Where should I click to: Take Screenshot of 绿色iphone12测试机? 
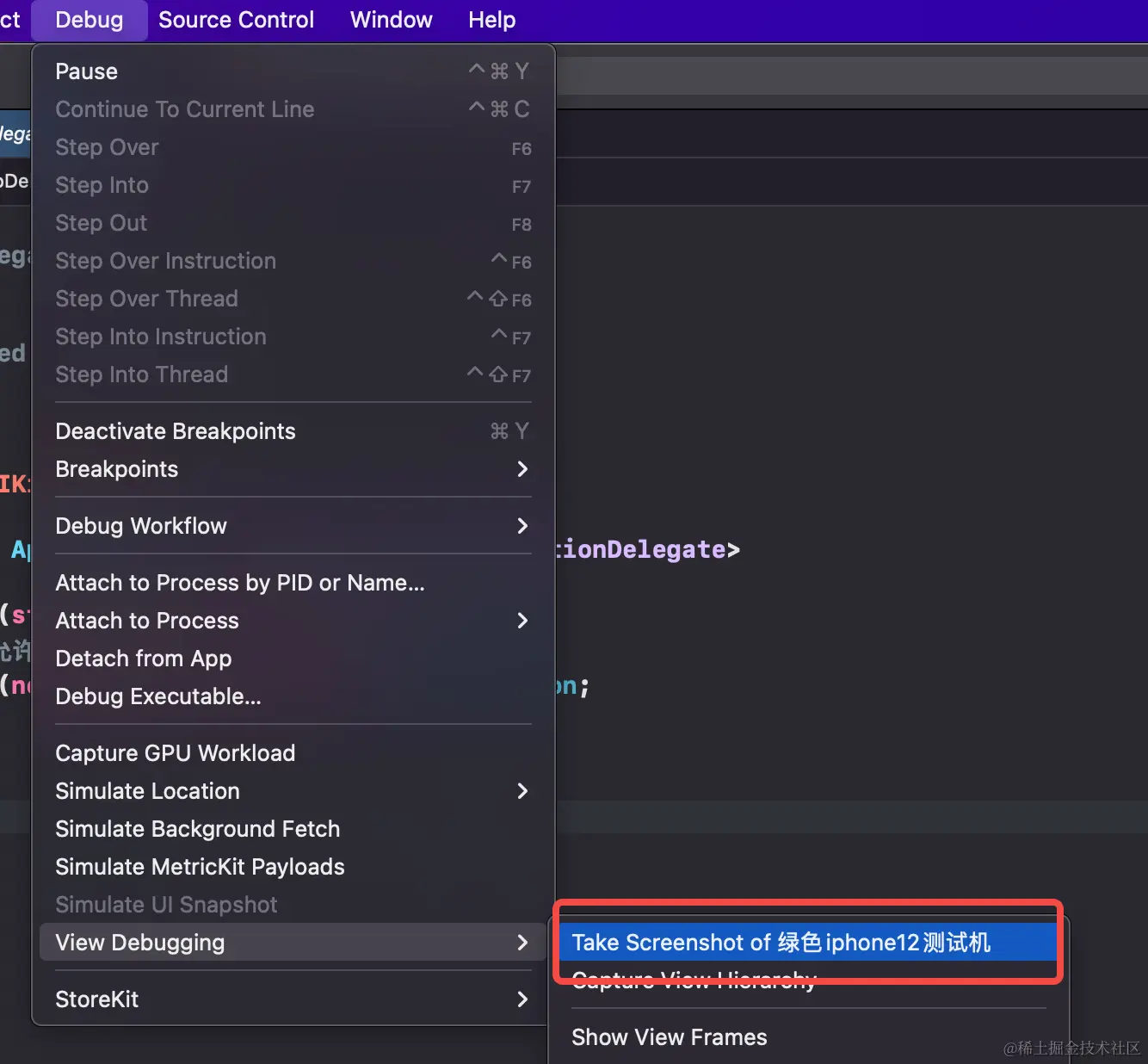click(781, 943)
